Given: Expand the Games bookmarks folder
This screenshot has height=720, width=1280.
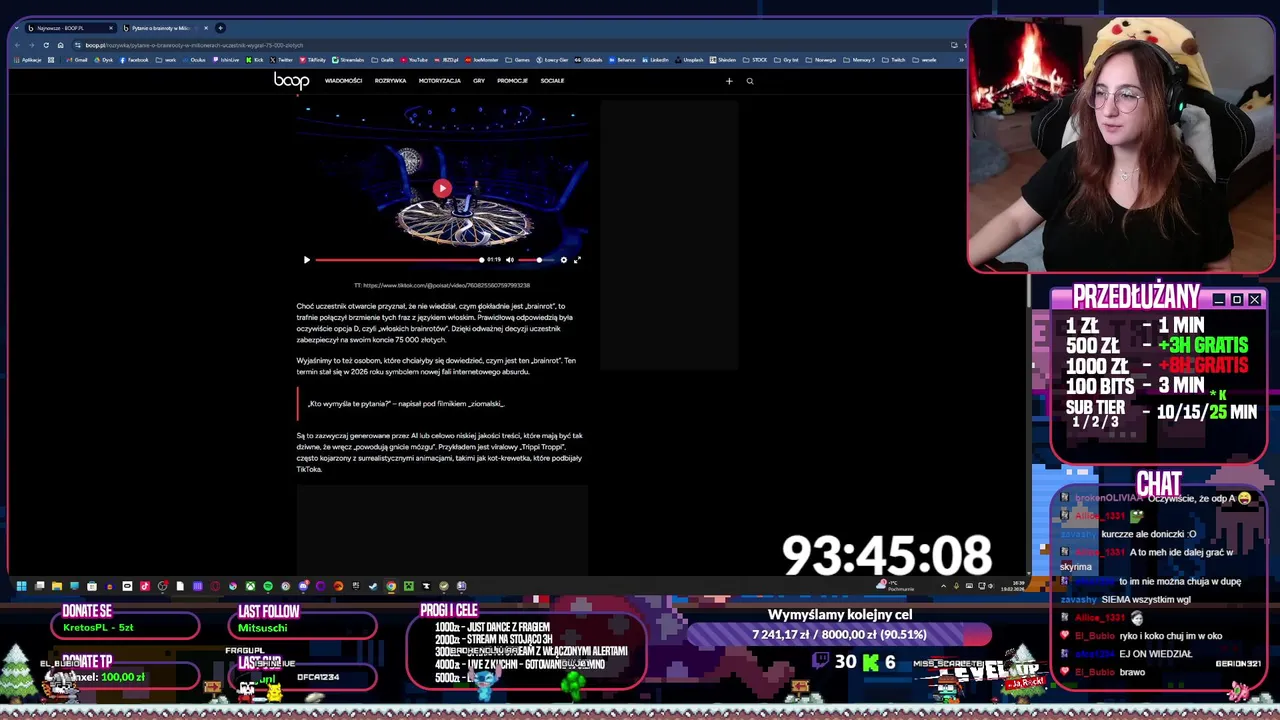Looking at the screenshot, I should point(518,60).
